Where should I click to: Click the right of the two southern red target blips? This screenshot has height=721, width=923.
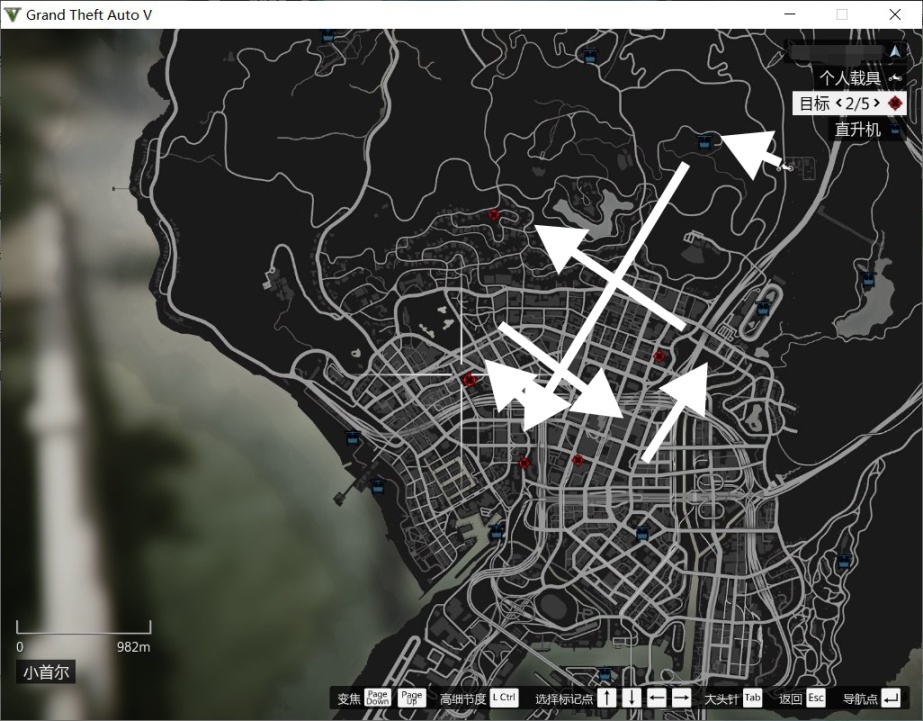click(578, 460)
